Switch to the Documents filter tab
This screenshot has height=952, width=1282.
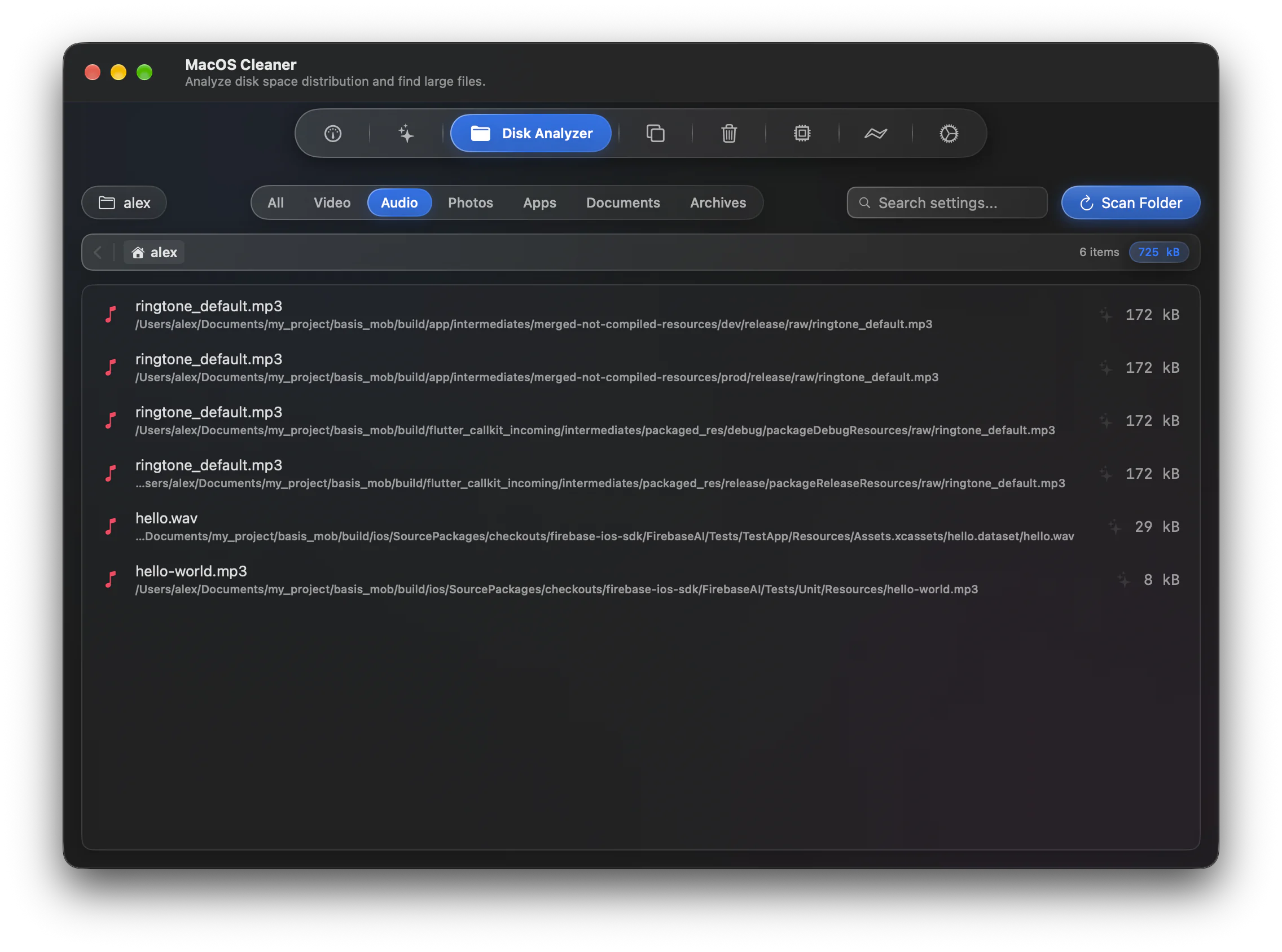[x=623, y=203]
